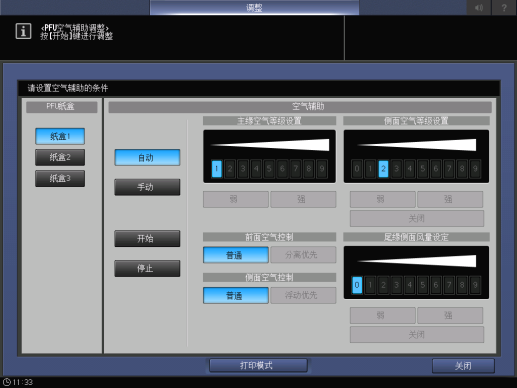Screen dimensions: 517x388
Task: Select 纸盒1 tray
Action: click(60, 136)
